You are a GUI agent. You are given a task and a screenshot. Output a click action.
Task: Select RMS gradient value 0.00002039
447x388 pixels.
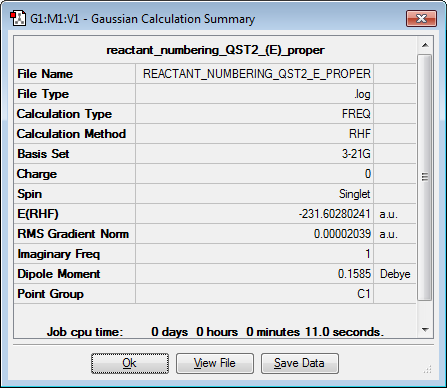(342, 234)
